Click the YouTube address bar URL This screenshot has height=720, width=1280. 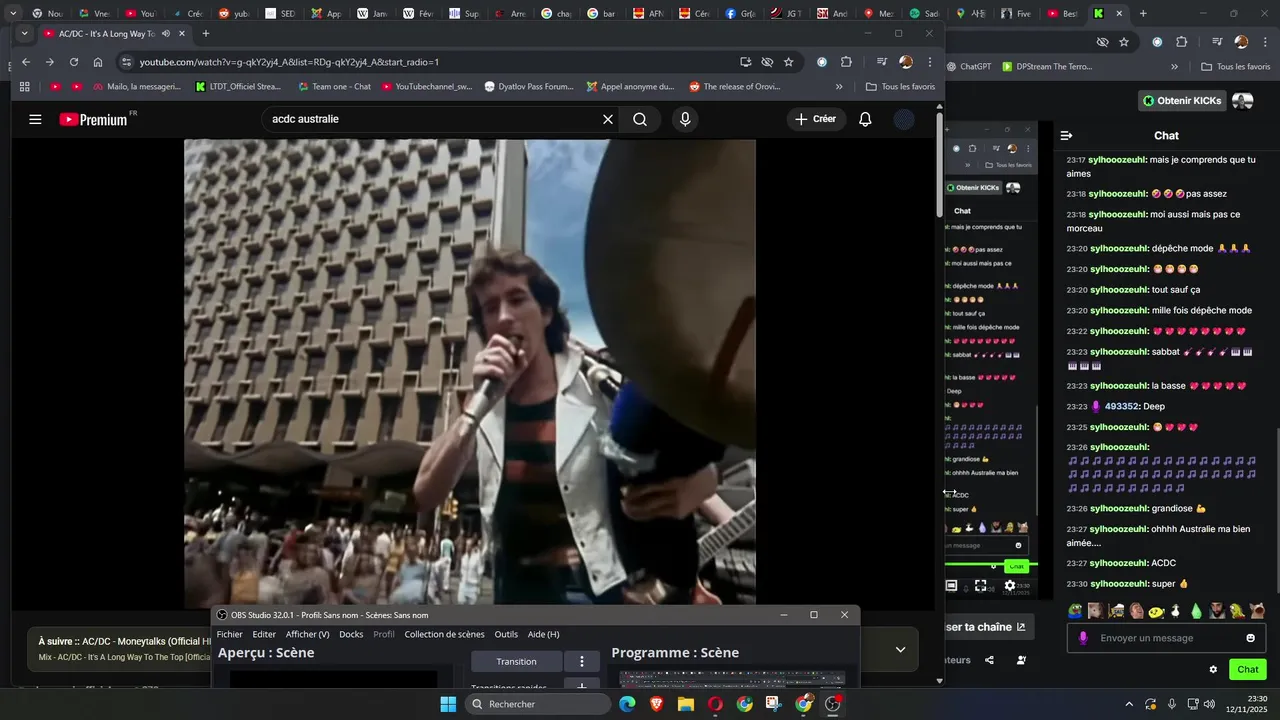pyautogui.click(x=290, y=62)
